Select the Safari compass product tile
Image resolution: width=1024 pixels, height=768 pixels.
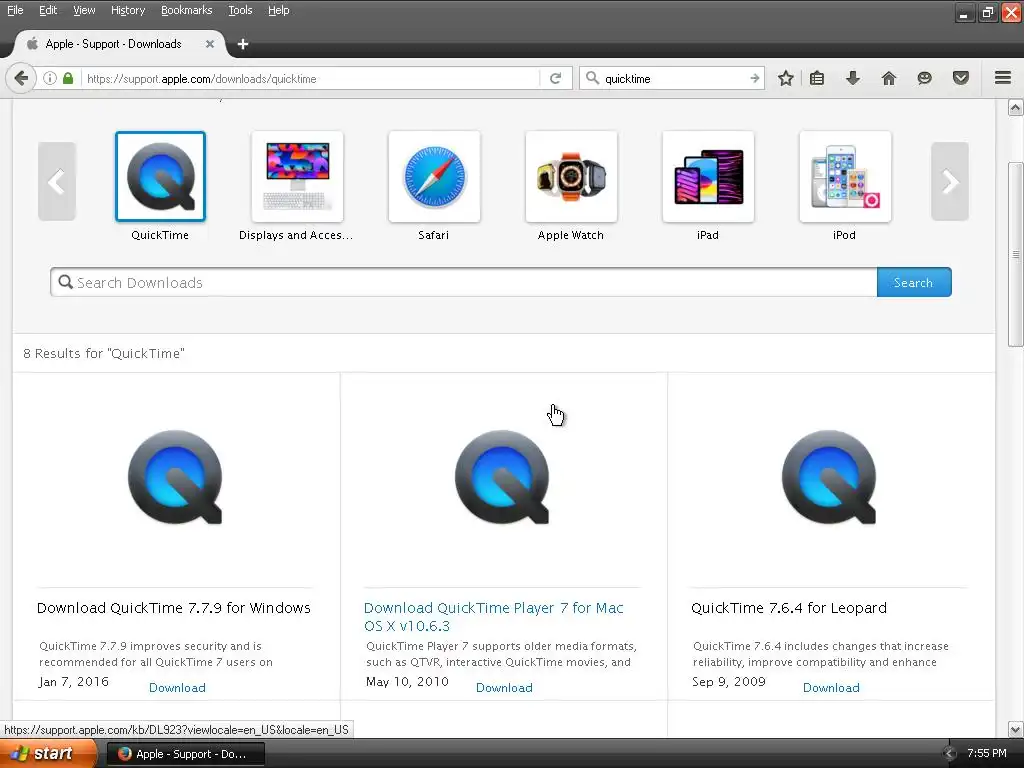(434, 176)
